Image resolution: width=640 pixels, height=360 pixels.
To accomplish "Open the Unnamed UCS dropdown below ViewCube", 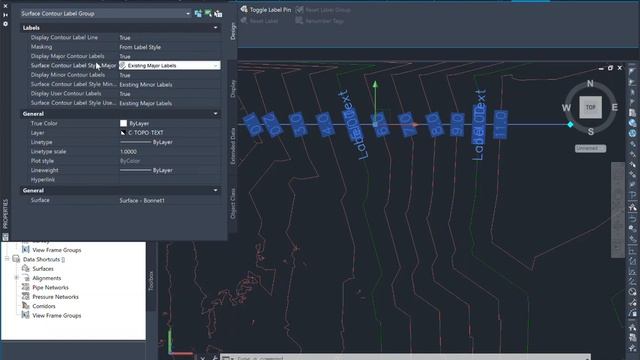I will 590,148.
